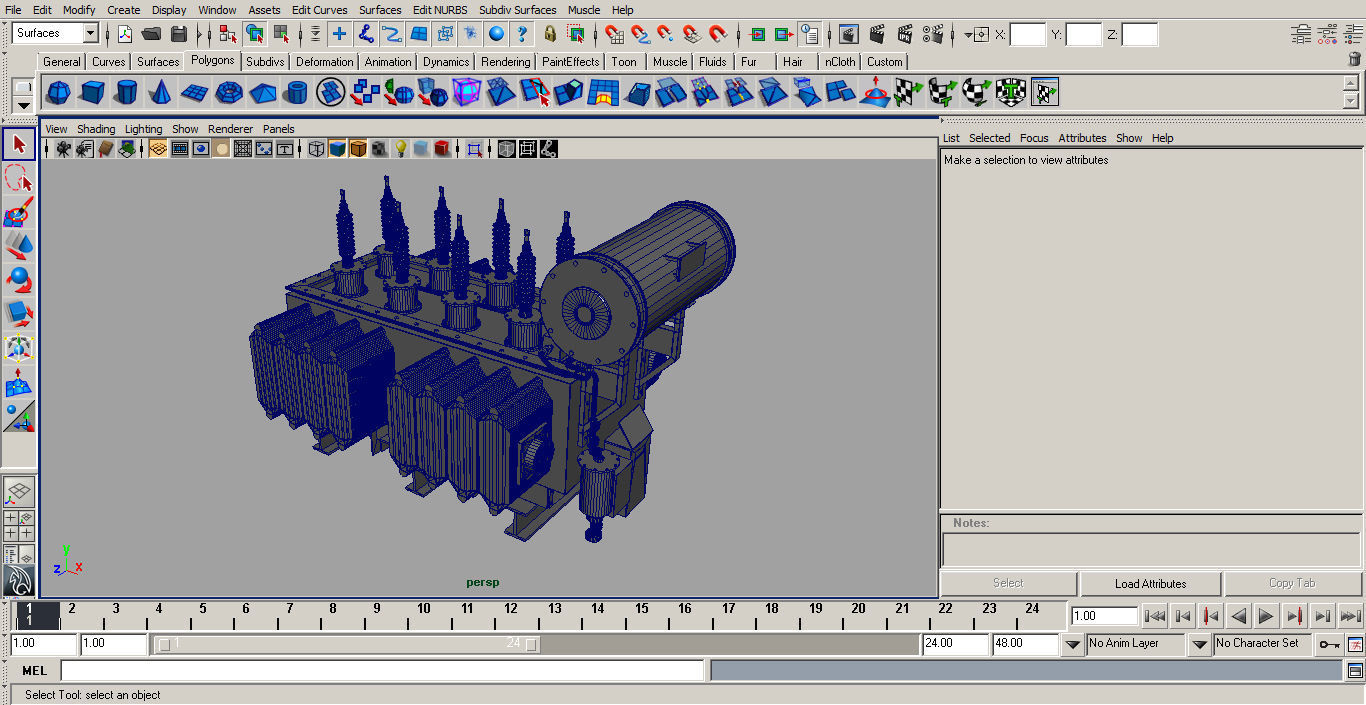1366x705 pixels.
Task: Open the Create menu
Action: point(124,10)
